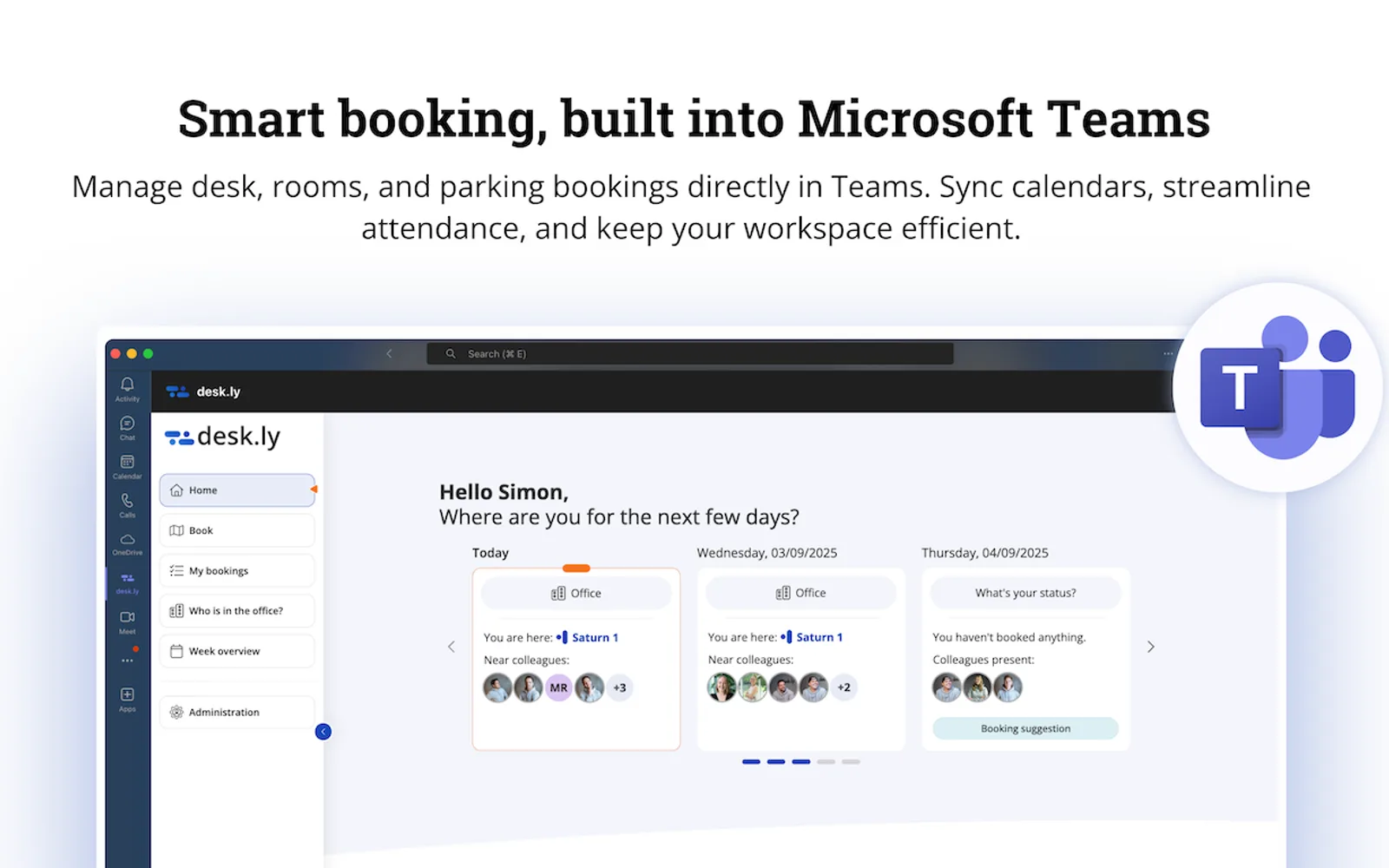The height and width of the screenshot is (868, 1389).
Task: Open Calendar in Teams sidebar
Action: (128, 467)
